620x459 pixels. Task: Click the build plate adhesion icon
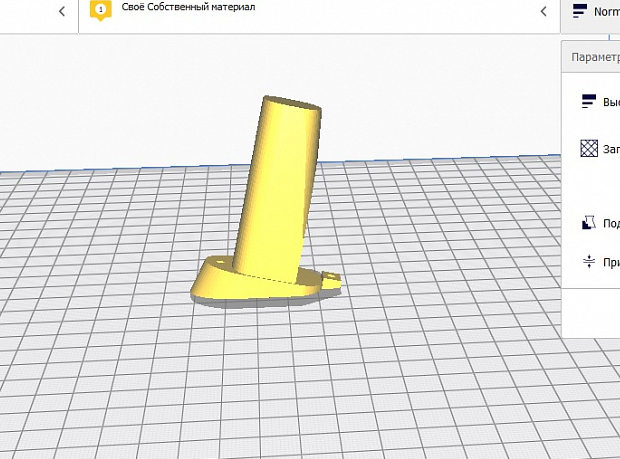(x=589, y=262)
